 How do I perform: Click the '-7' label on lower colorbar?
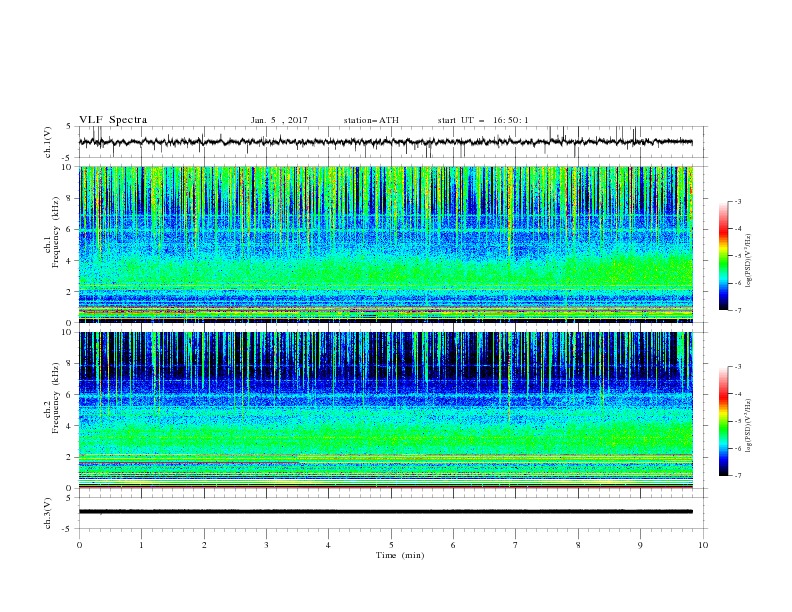click(x=737, y=476)
